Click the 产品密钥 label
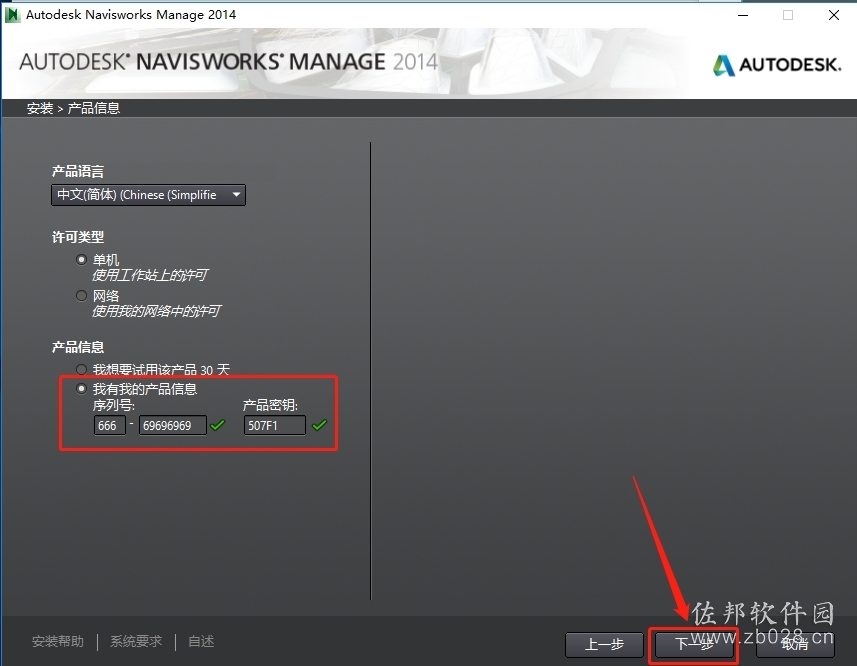The width and height of the screenshot is (857, 666). coord(270,405)
